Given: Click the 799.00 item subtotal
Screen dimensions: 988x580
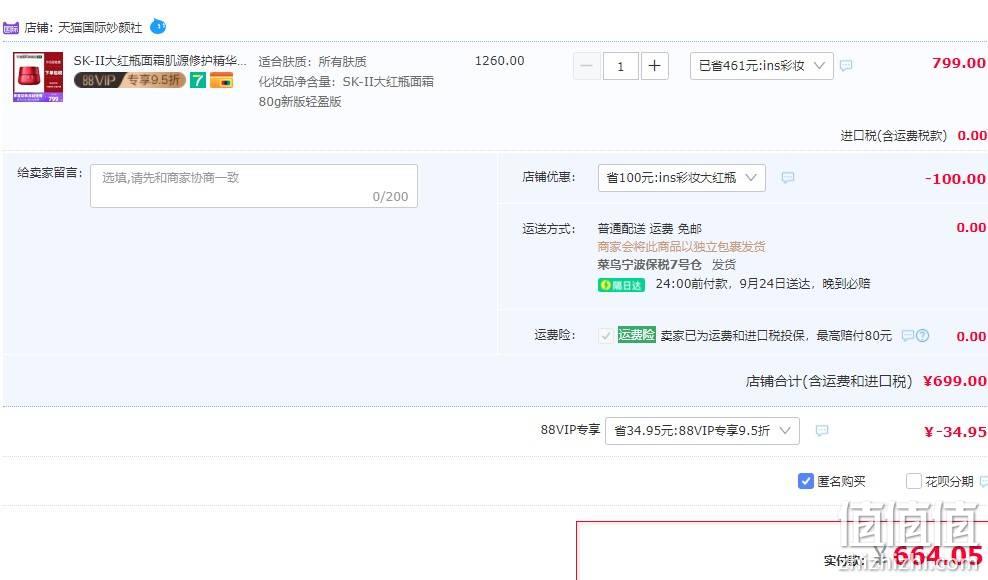Looking at the screenshot, I should [x=958, y=63].
